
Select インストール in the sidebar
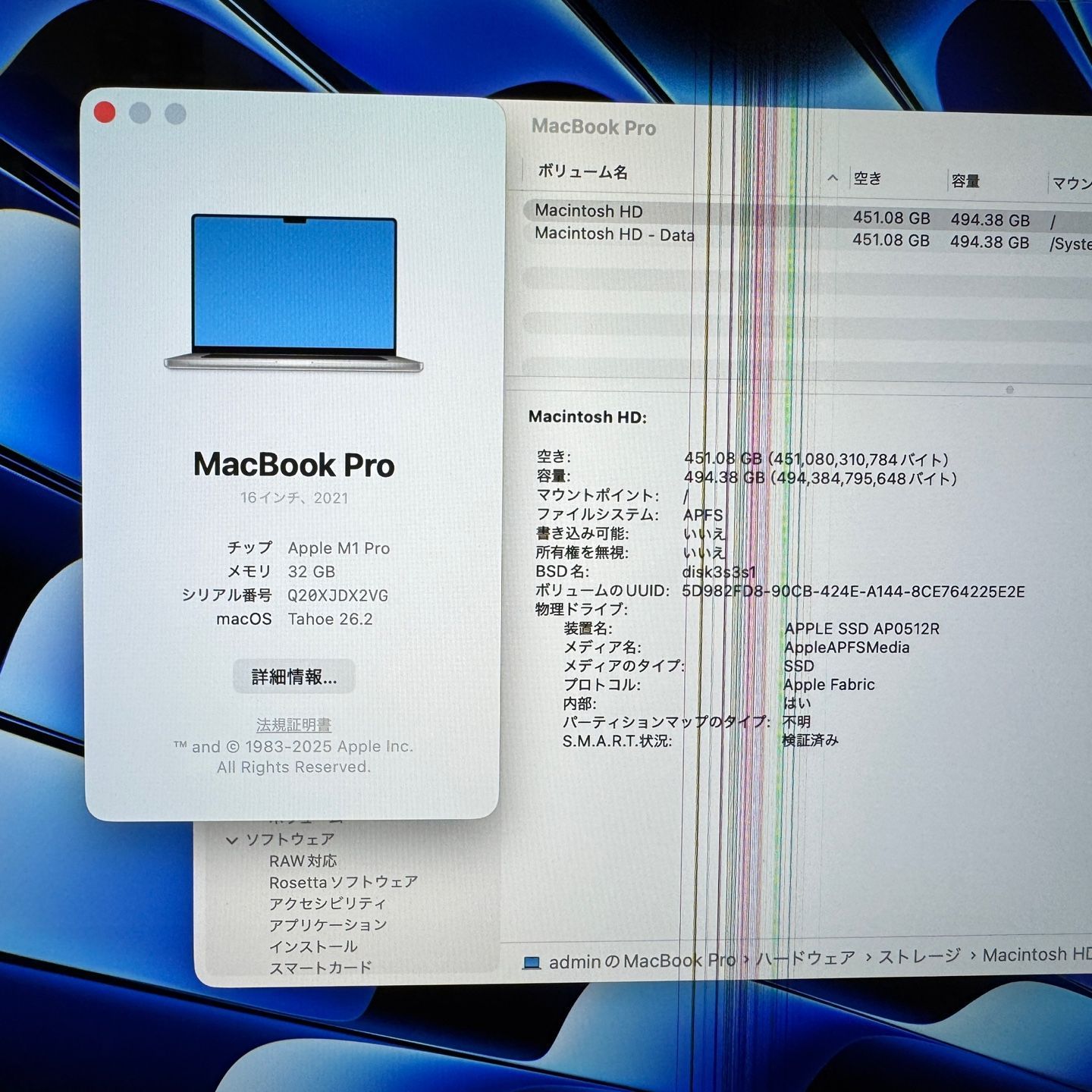point(313,946)
